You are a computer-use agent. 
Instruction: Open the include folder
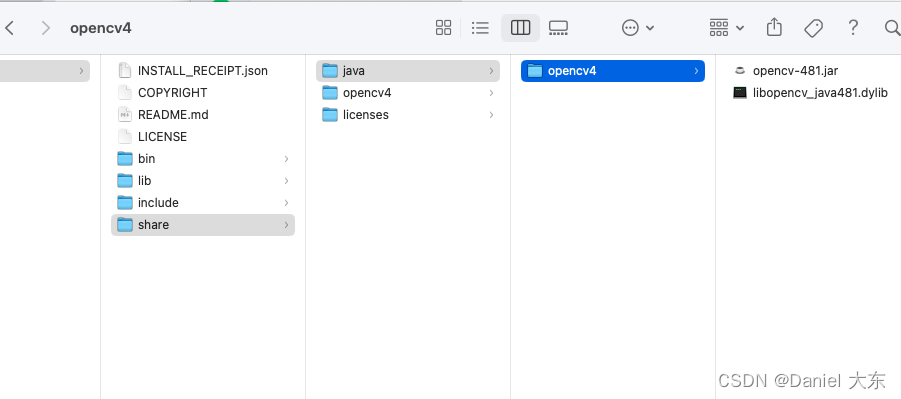tap(203, 202)
